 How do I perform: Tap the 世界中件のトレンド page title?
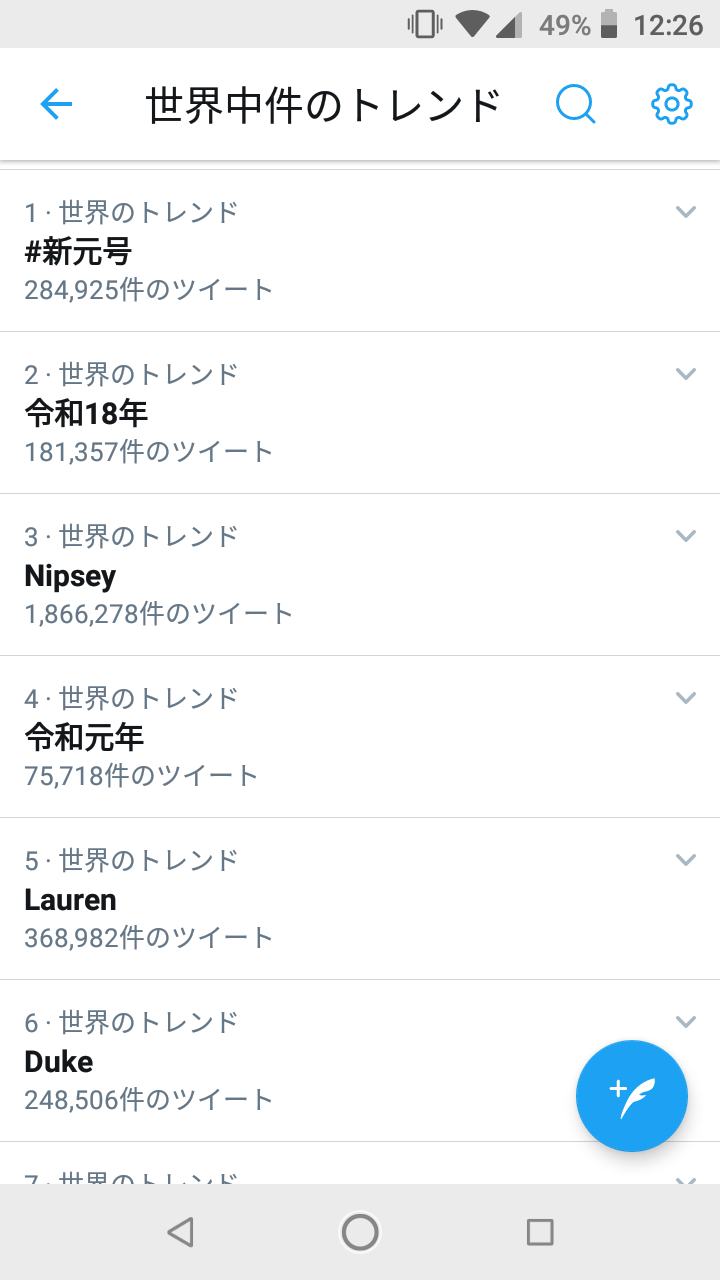323,105
